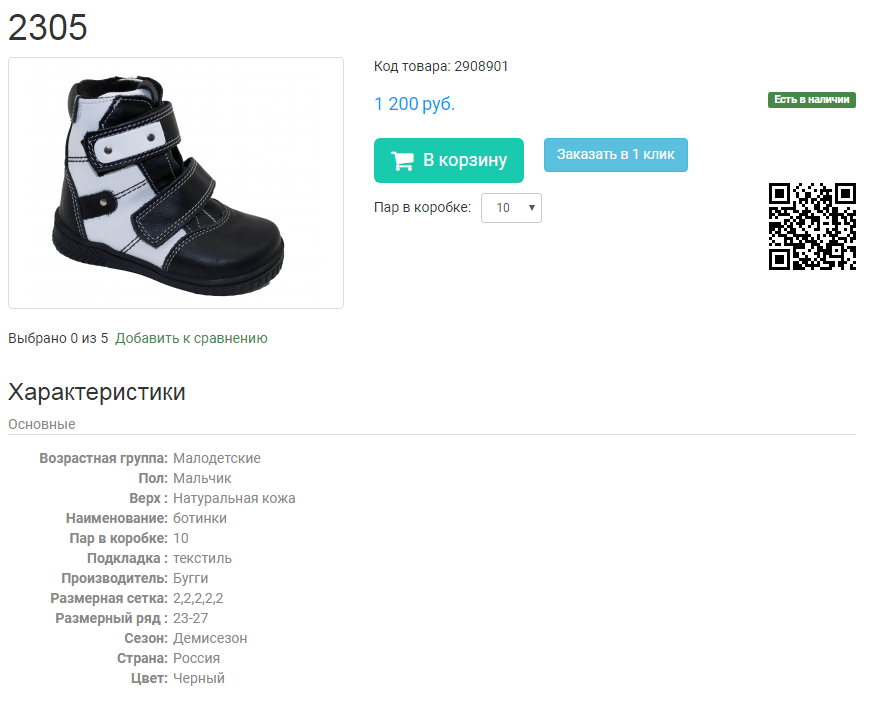Click the shopping cart icon in button
The width and height of the screenshot is (896, 711).
402,161
